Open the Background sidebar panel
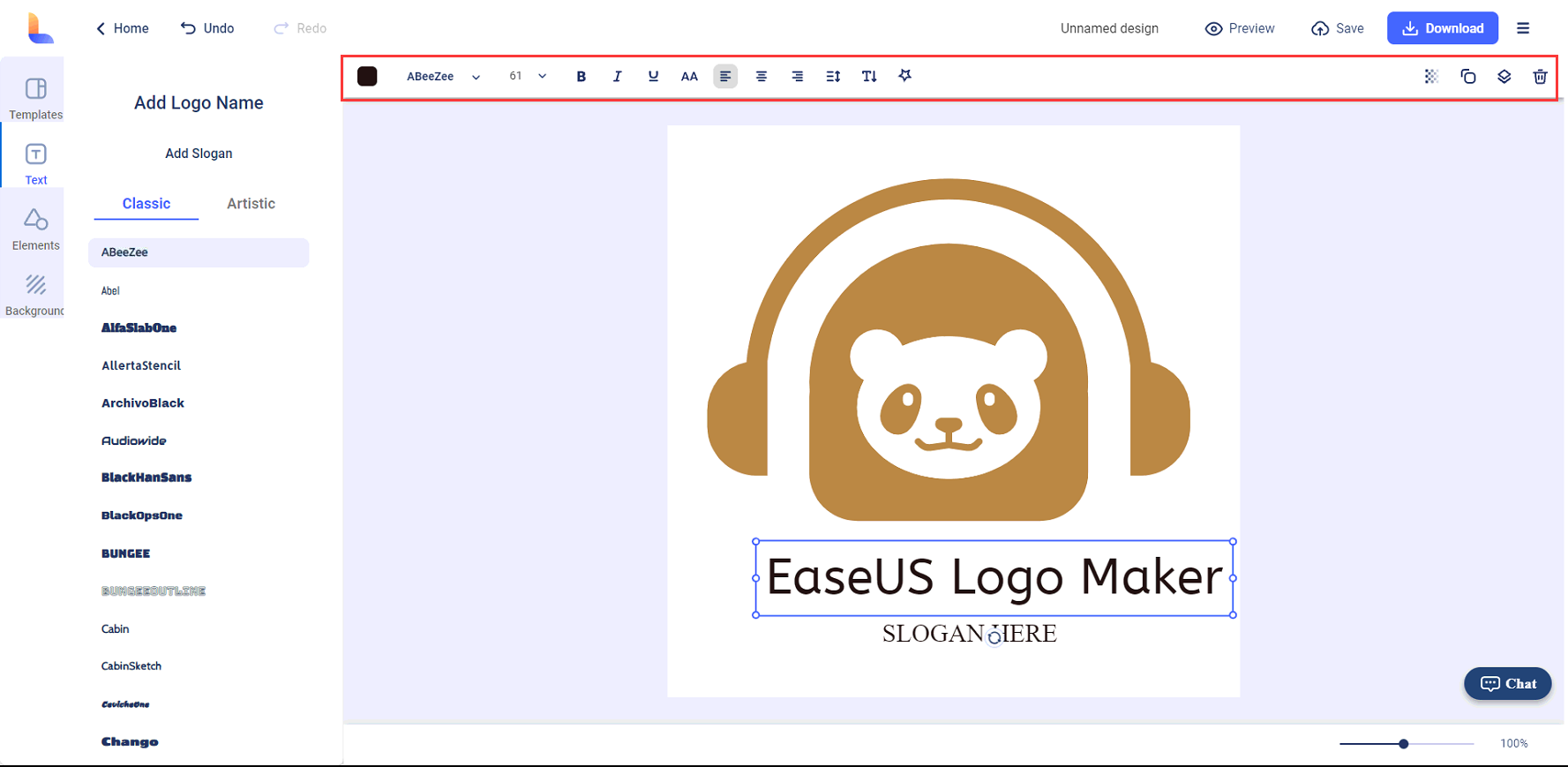The height and width of the screenshot is (767, 1568). click(x=35, y=295)
